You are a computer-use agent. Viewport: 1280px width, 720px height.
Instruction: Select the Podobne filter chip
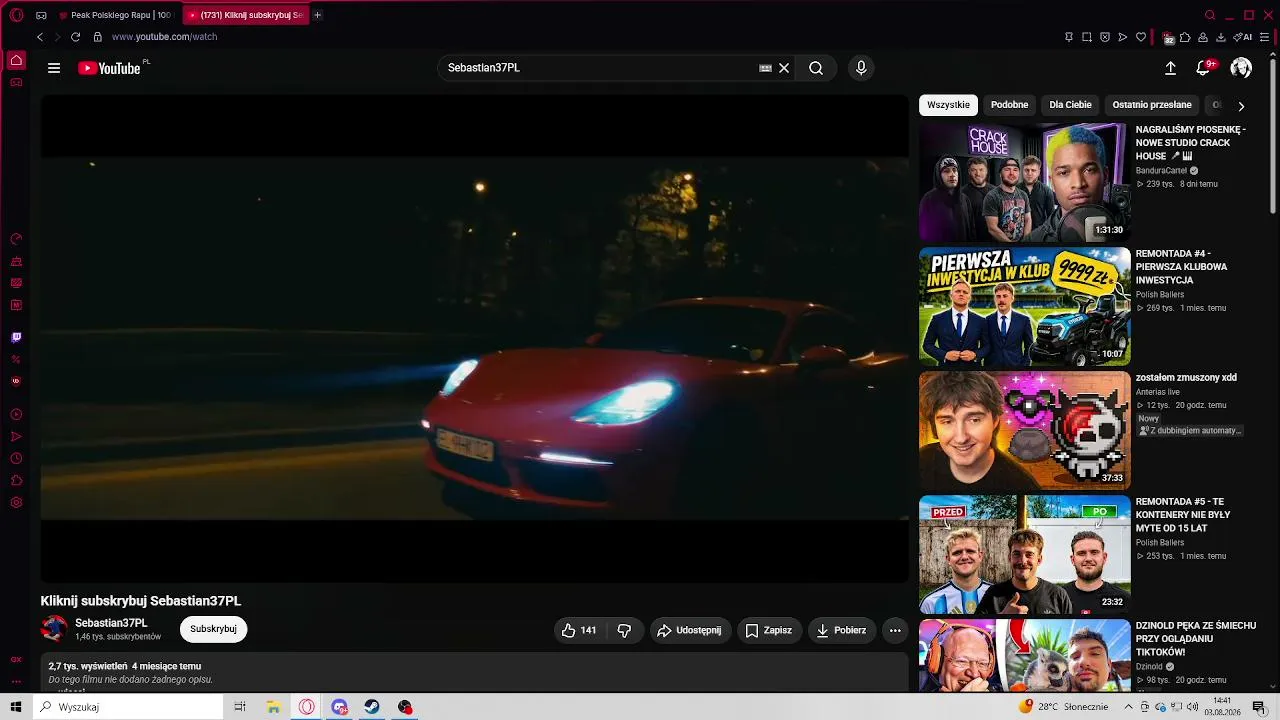1009,105
